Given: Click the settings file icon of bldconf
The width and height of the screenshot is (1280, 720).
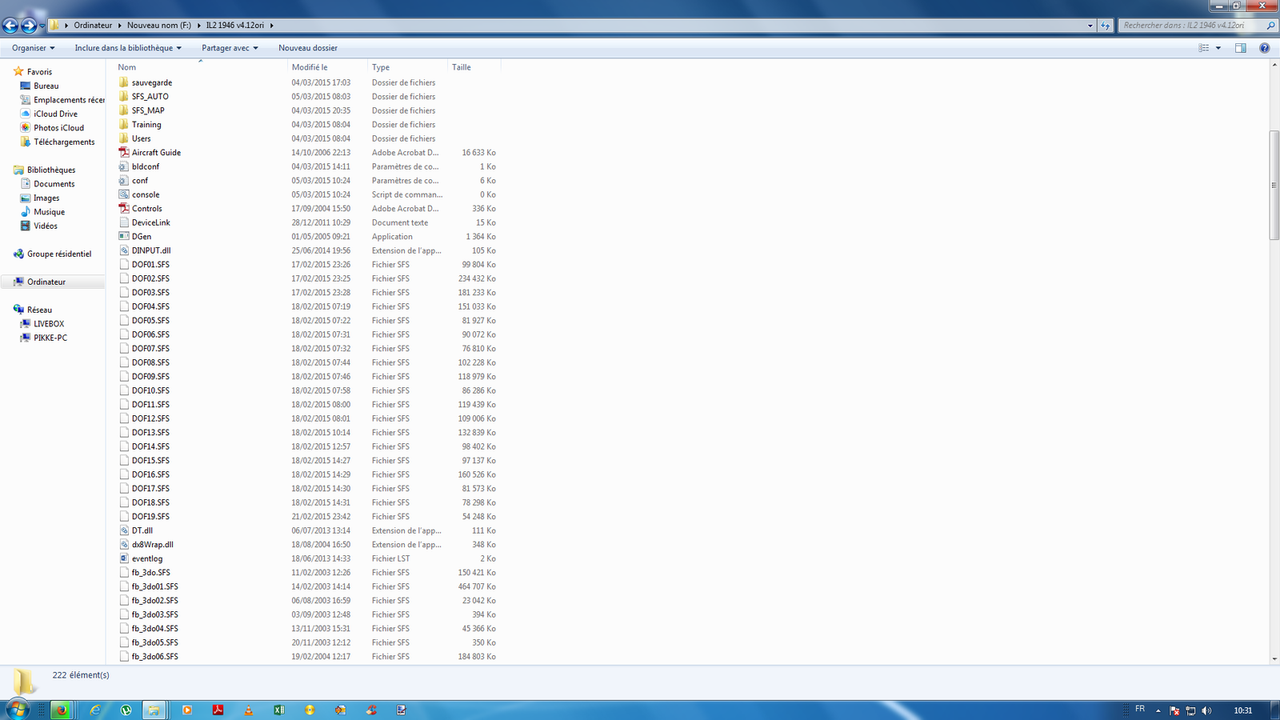Looking at the screenshot, I should point(124,167).
